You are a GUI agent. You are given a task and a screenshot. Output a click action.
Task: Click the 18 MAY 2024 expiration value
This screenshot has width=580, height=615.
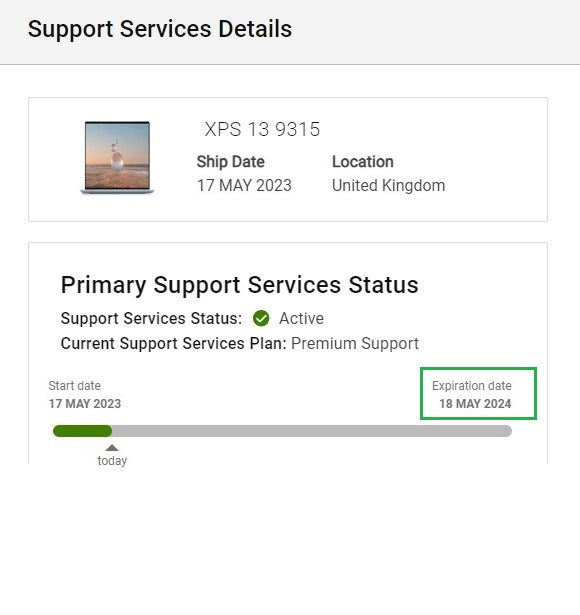[475, 404]
